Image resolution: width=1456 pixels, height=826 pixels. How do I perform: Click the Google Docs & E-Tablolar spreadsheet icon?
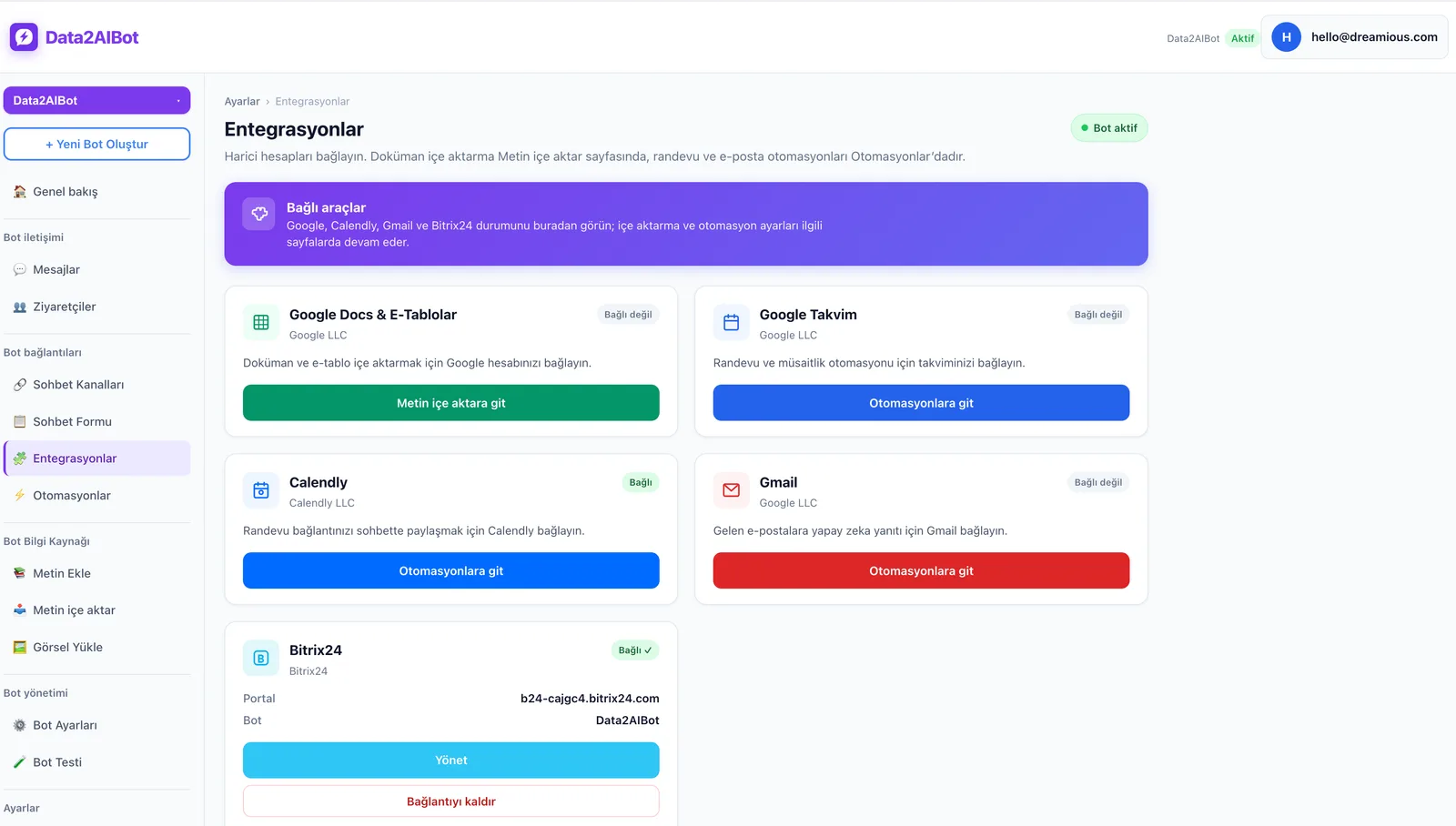tap(261, 322)
